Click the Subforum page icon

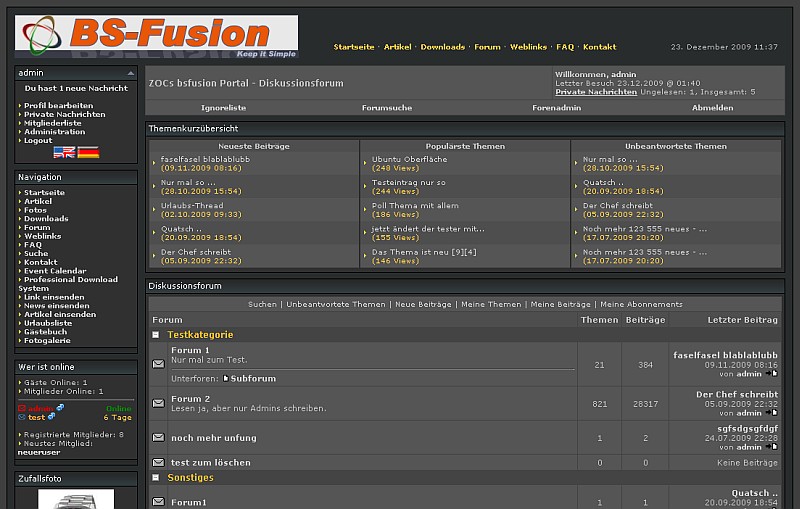click(x=226, y=379)
